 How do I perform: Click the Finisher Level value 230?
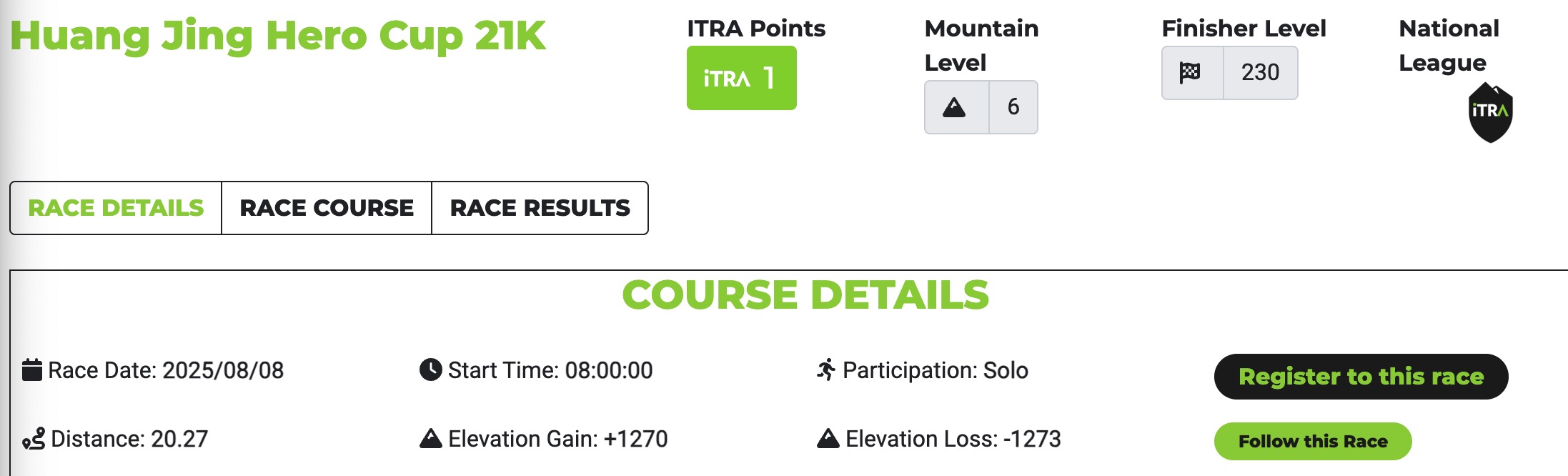(1261, 73)
